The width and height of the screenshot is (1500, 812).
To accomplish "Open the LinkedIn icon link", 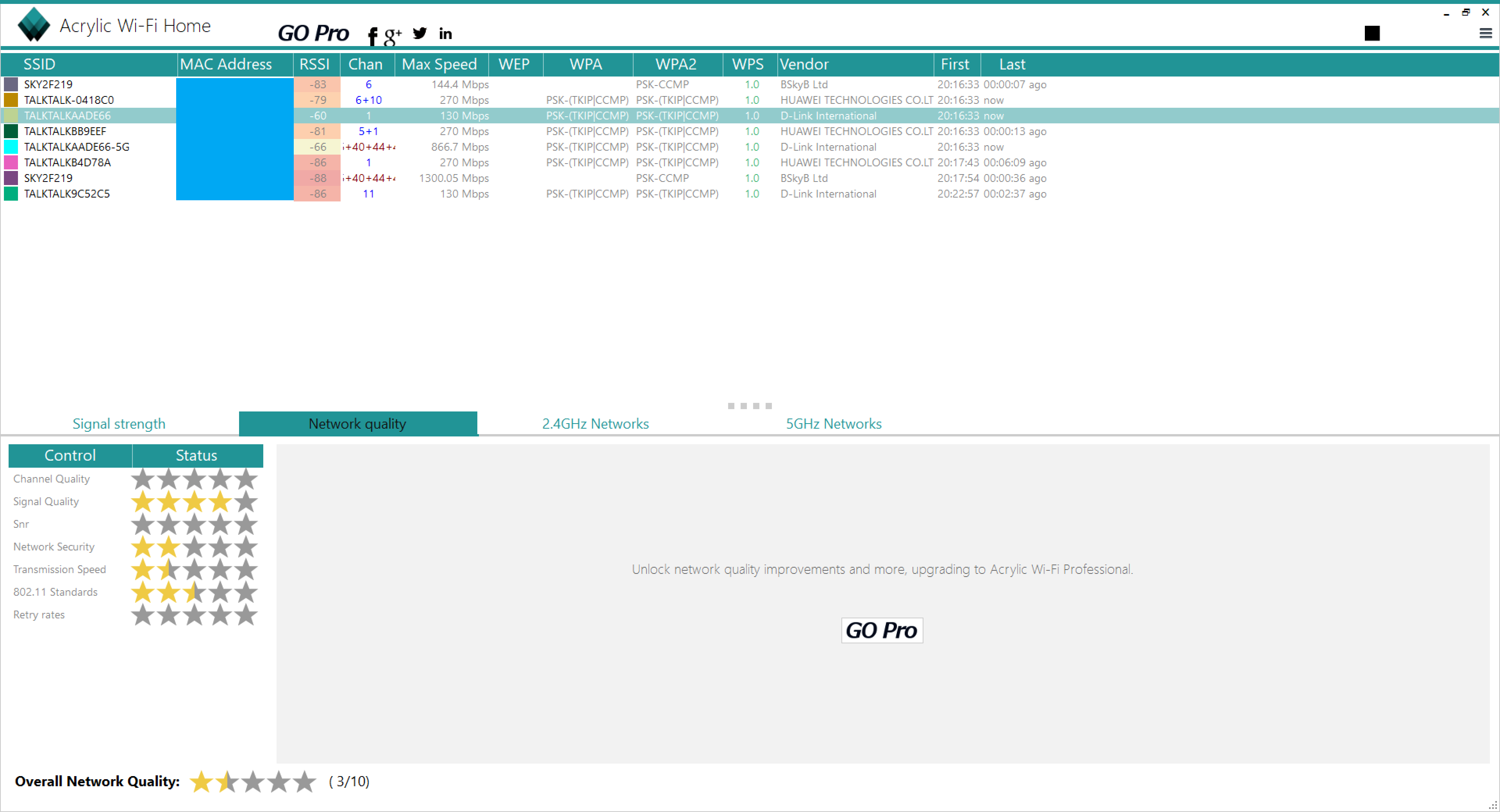I will pos(445,34).
